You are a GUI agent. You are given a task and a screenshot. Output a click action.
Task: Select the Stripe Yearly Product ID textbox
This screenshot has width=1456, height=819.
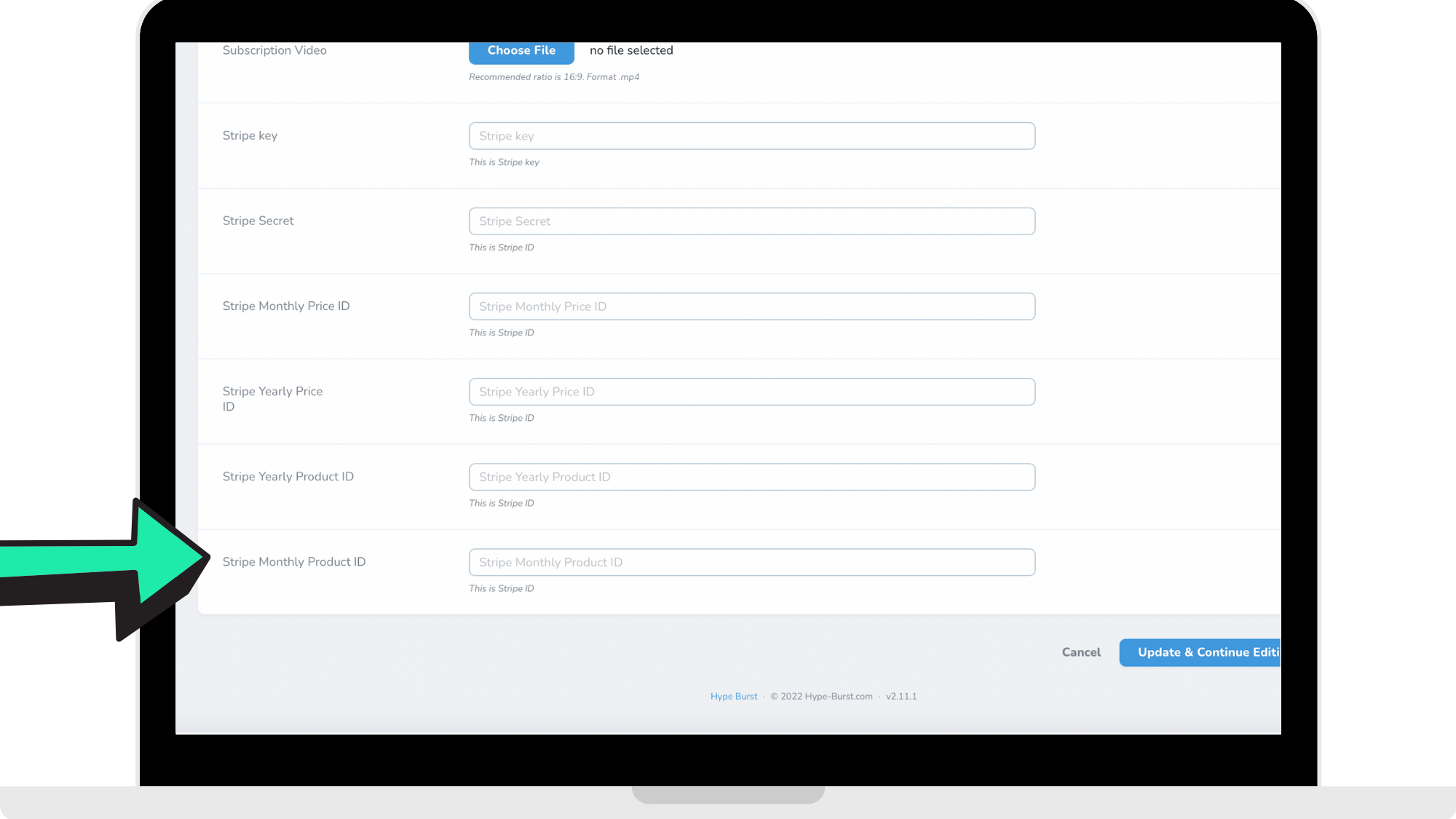tap(751, 477)
